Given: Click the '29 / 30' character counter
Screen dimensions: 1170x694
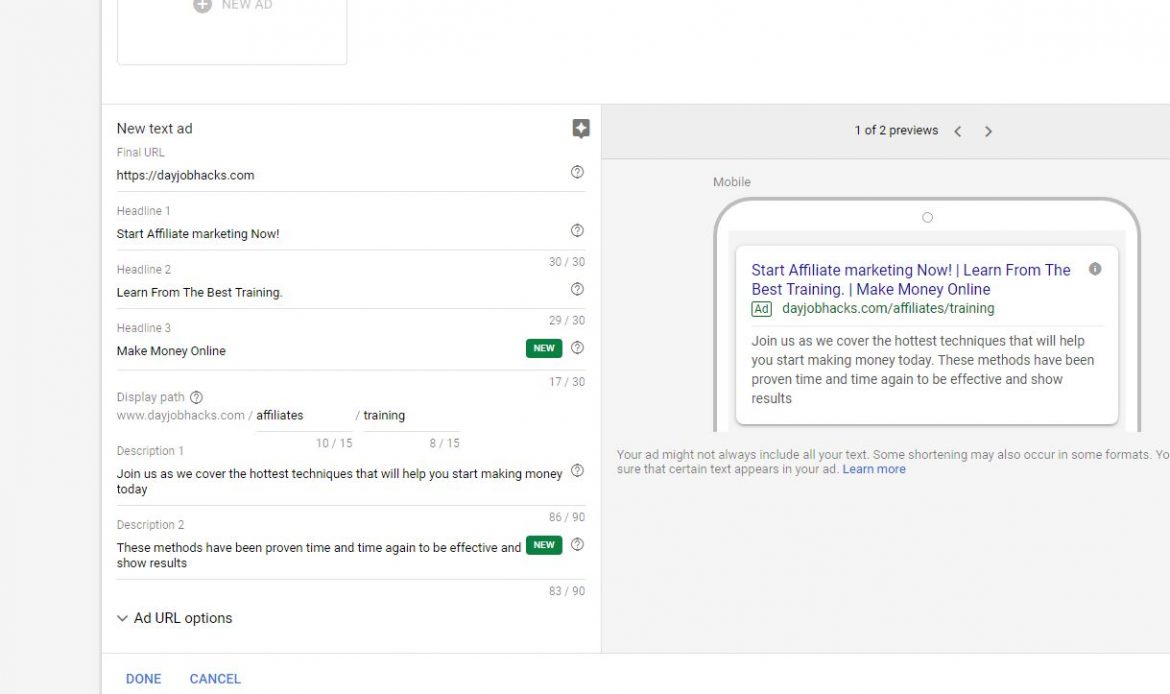Looking at the screenshot, I should (566, 321).
